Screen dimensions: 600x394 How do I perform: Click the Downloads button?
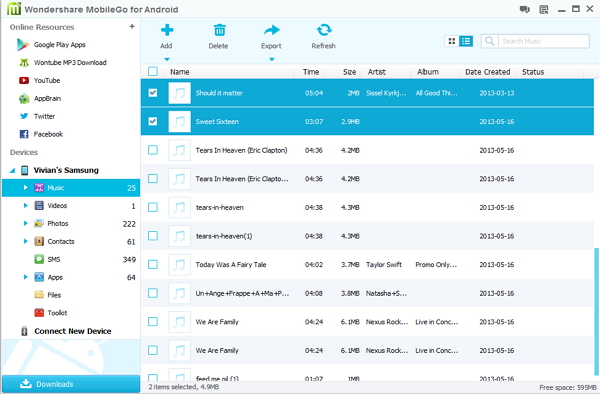71,384
